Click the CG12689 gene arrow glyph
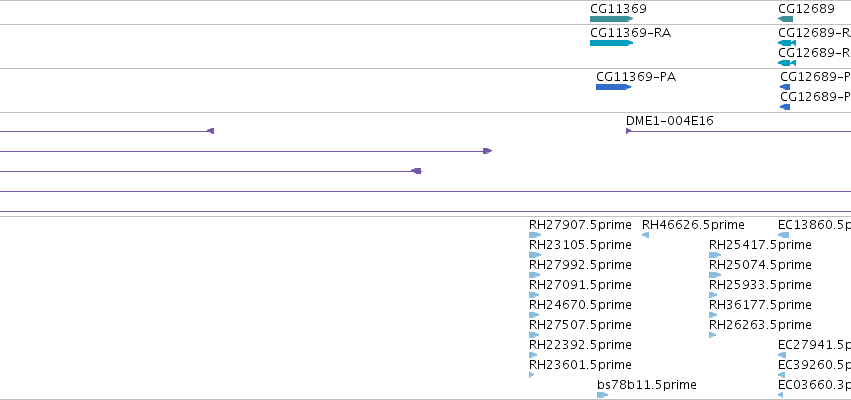Viewport: 851px width, 400px height. [785, 19]
